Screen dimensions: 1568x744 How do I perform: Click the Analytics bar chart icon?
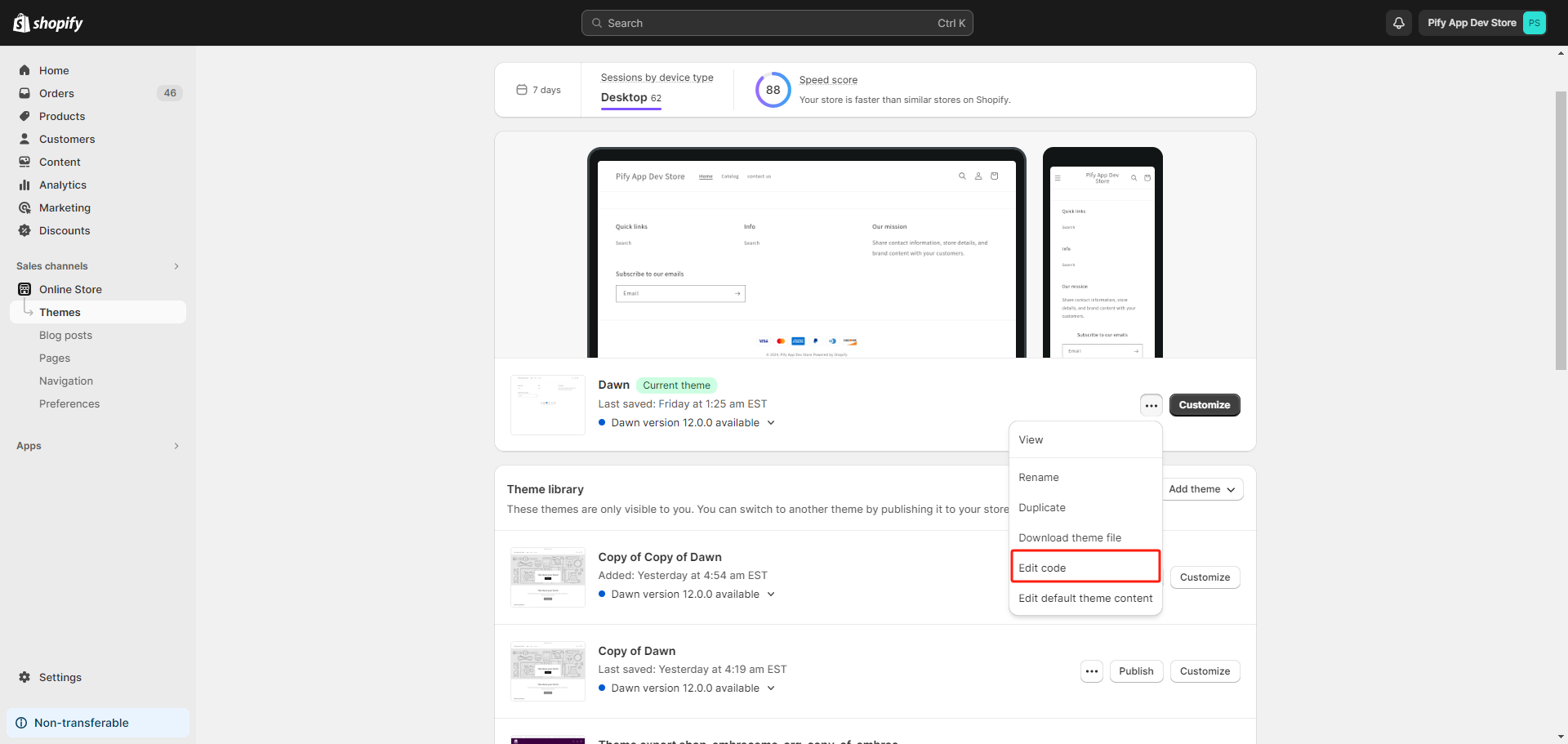tap(24, 185)
